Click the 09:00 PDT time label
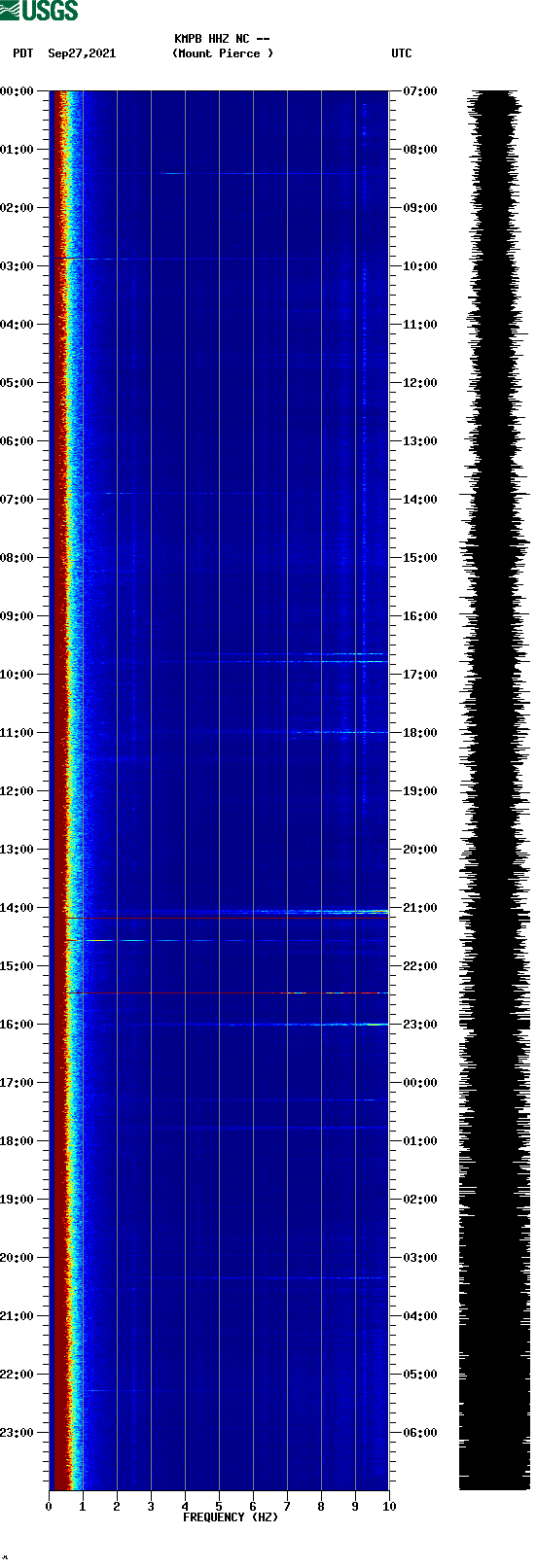Screen dimensions: 537x1568 coord(18,616)
